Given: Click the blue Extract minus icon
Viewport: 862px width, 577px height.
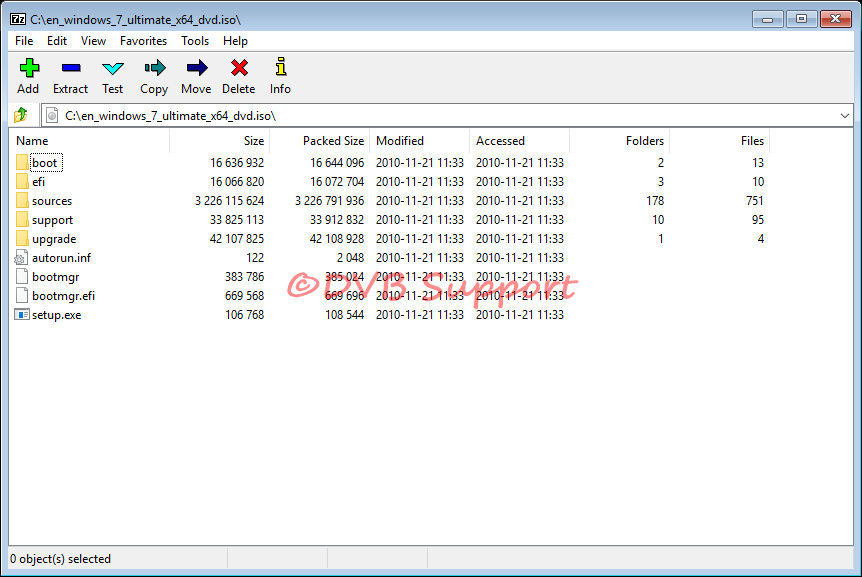Looking at the screenshot, I should point(71,68).
